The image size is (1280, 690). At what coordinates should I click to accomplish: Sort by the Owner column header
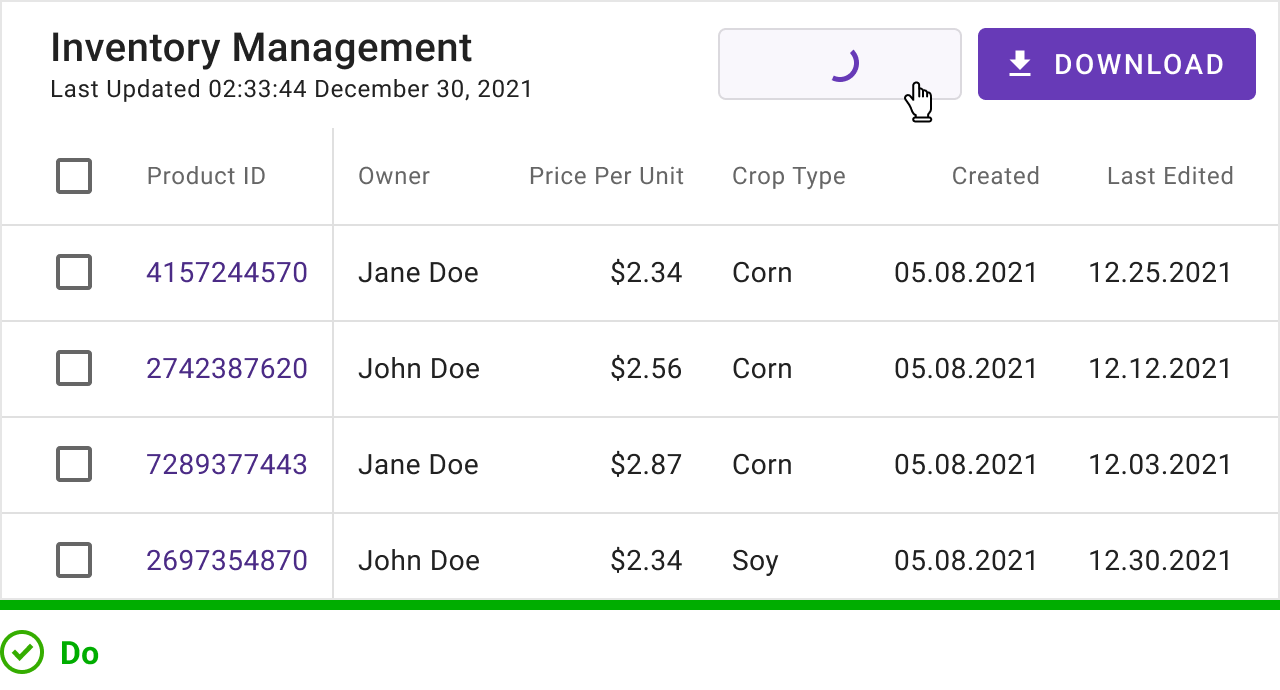[x=394, y=176]
